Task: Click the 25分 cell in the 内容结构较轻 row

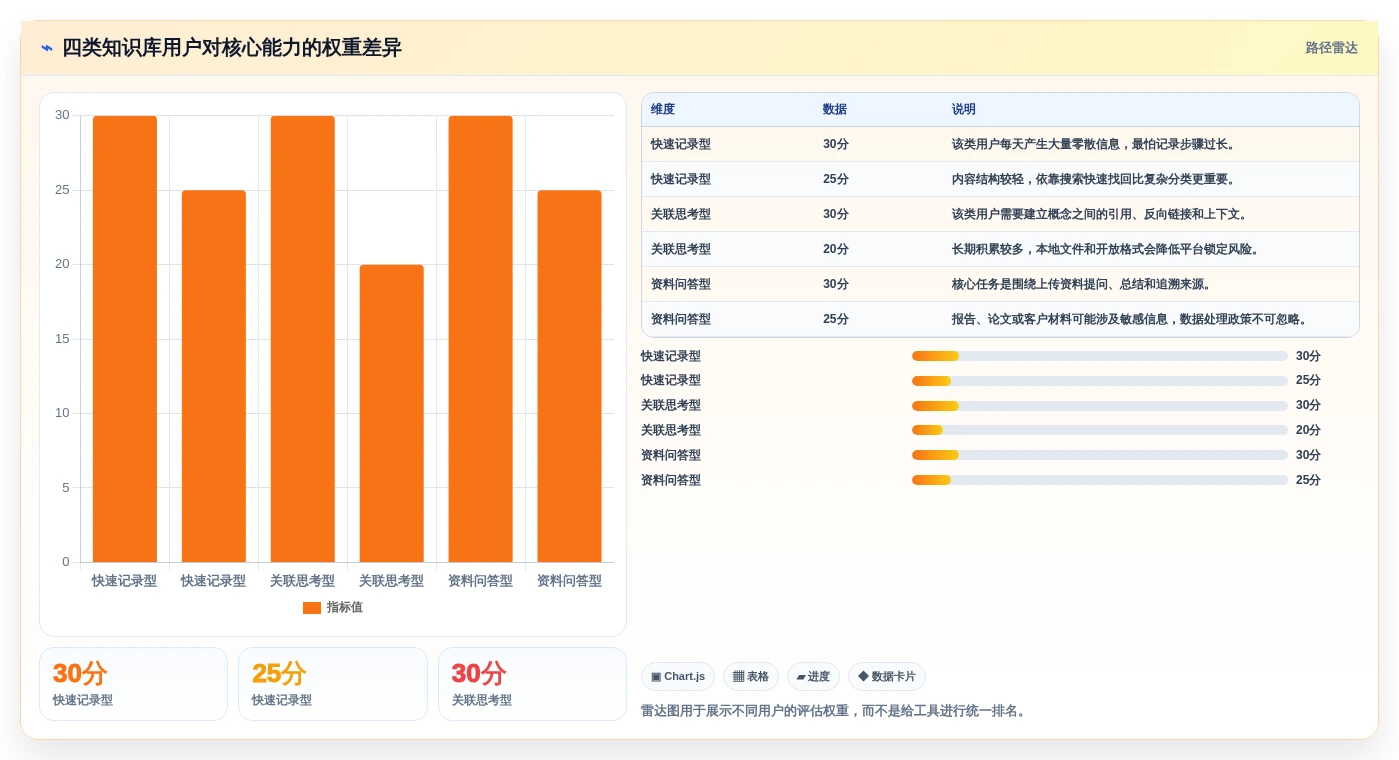Action: [836, 179]
